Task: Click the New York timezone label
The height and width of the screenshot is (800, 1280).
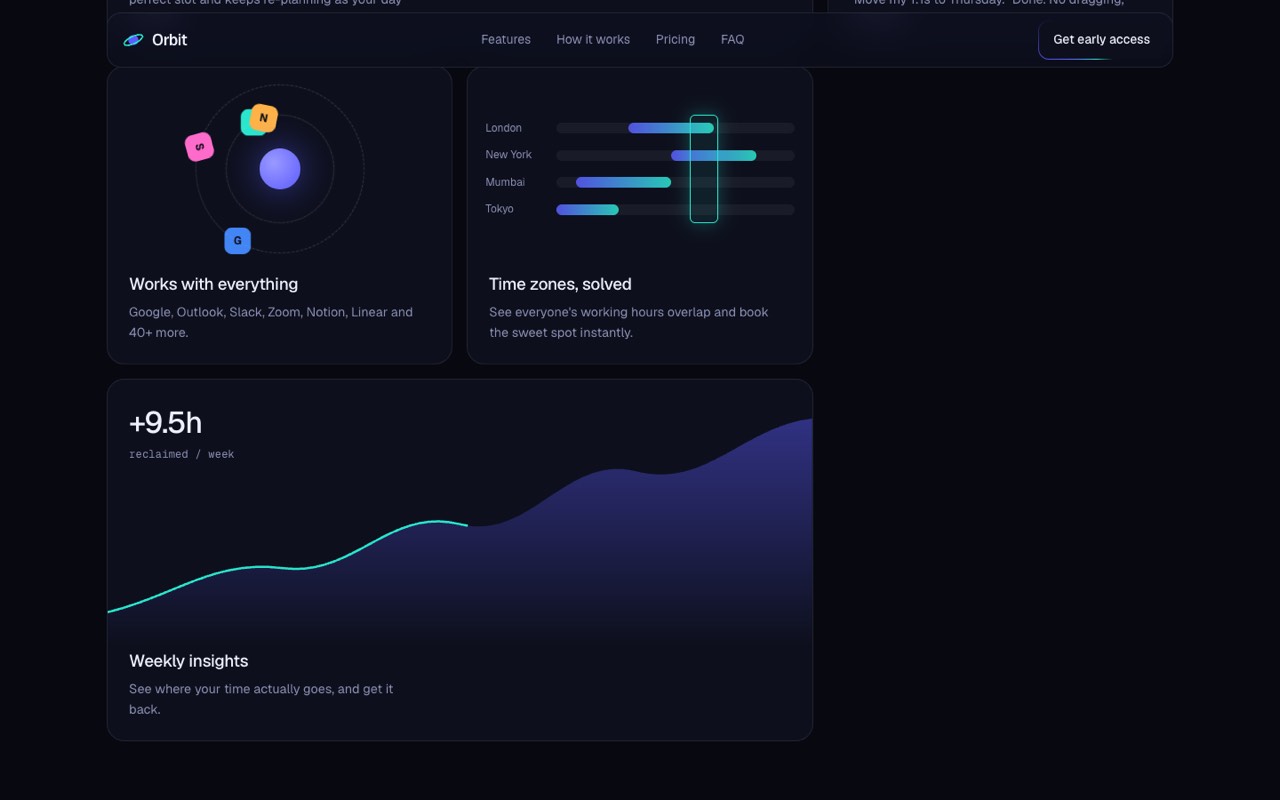Action: click(x=508, y=155)
